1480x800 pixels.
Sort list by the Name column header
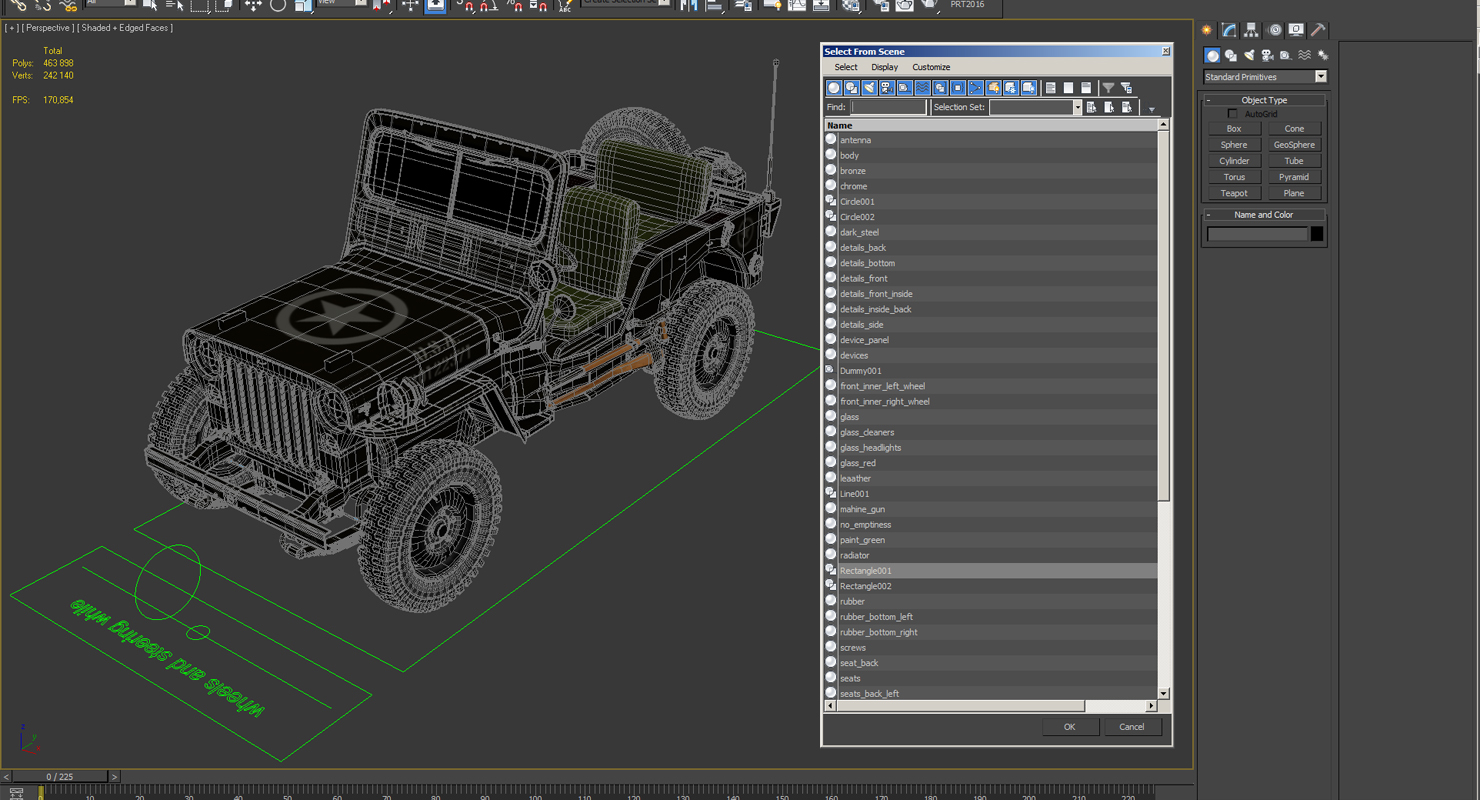click(990, 125)
